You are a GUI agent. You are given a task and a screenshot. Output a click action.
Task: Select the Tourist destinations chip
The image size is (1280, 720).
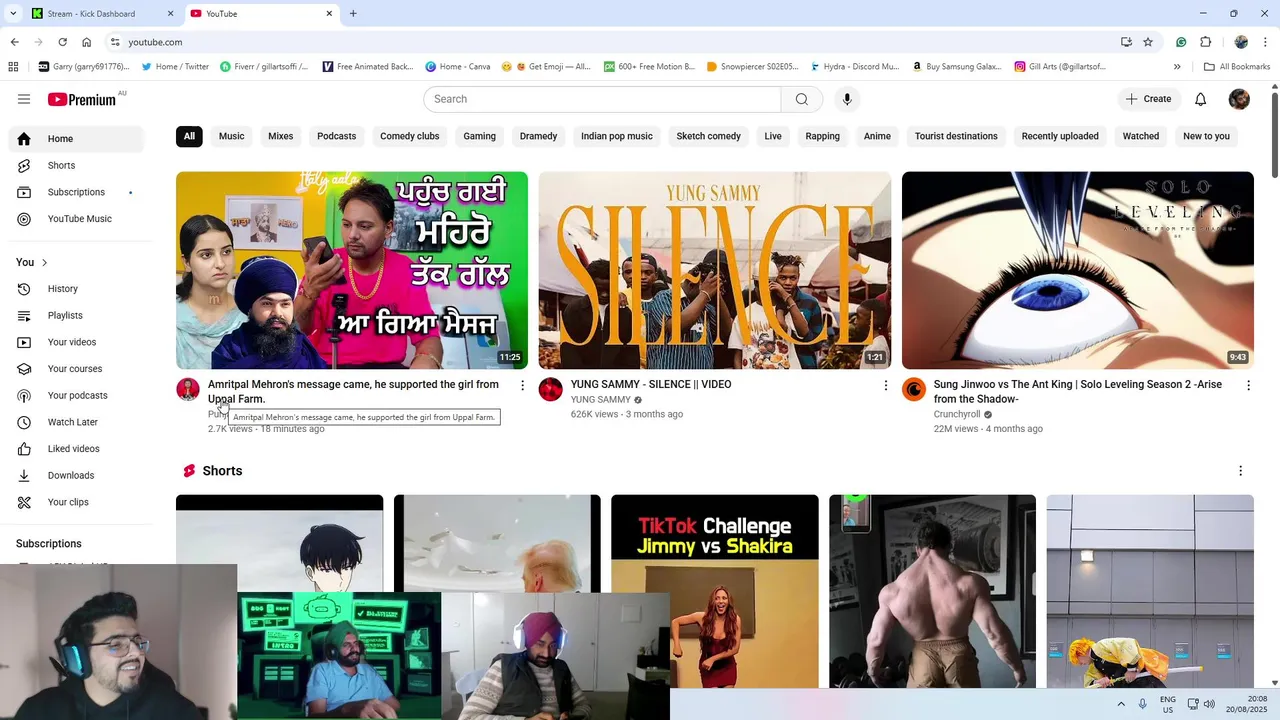(956, 136)
